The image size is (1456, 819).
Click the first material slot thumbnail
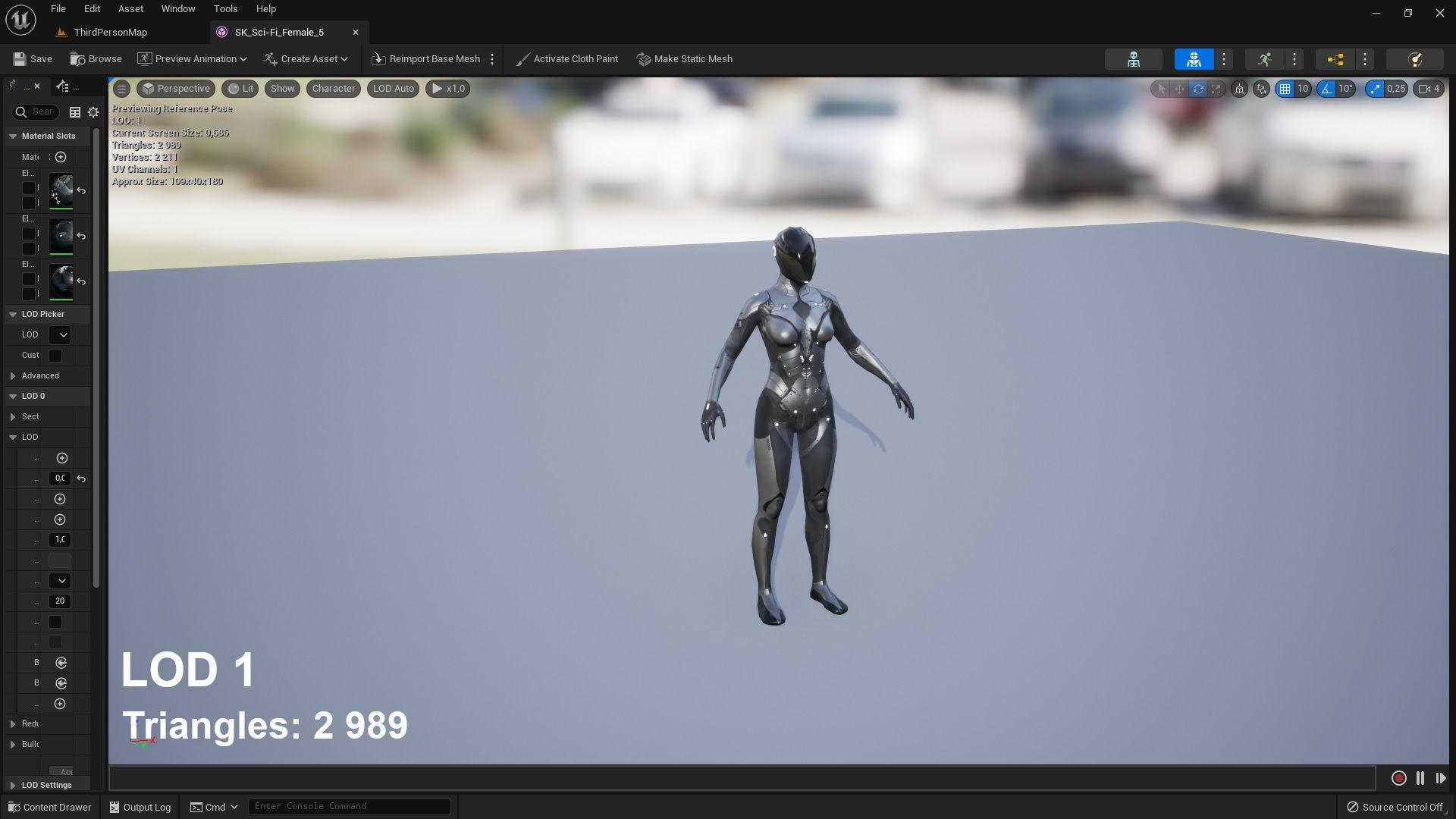(x=61, y=190)
